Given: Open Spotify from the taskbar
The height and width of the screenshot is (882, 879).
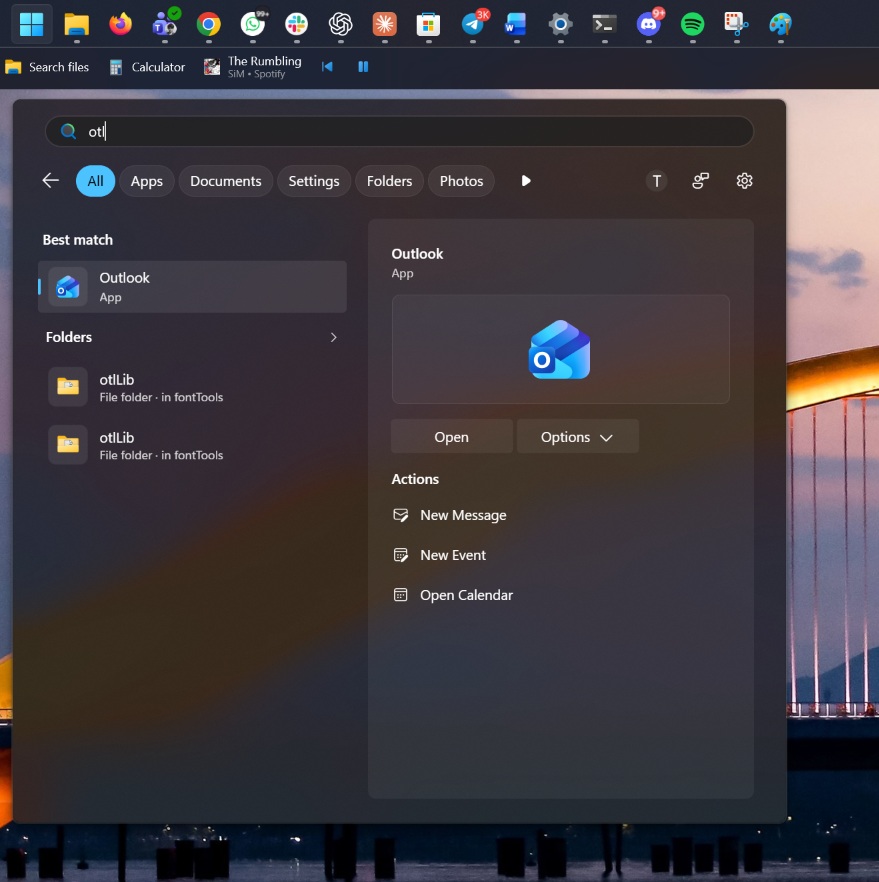Looking at the screenshot, I should pos(693,24).
